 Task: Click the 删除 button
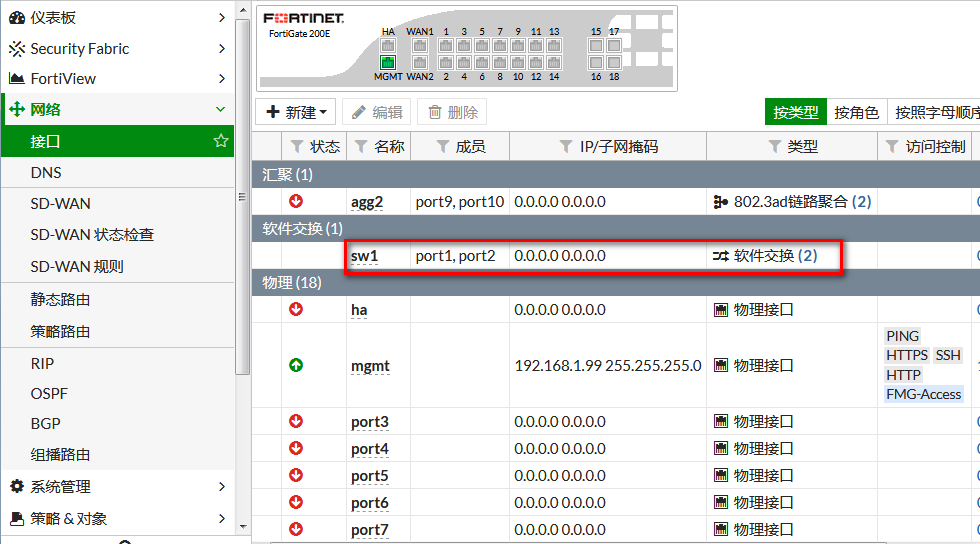(x=451, y=113)
